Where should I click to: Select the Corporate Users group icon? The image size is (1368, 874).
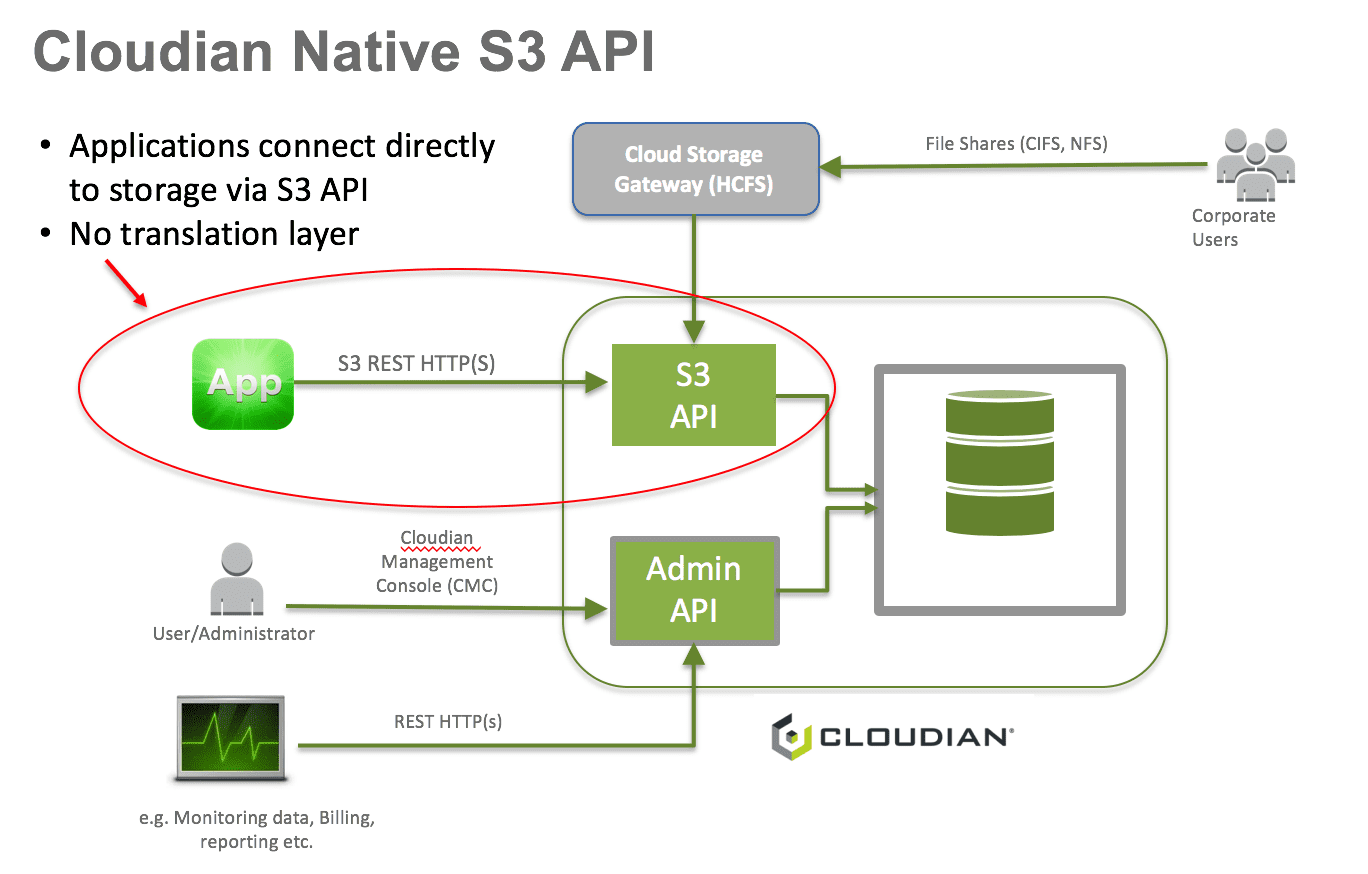click(x=1255, y=164)
